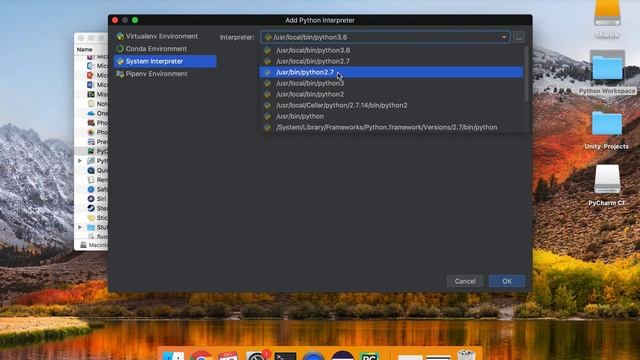Click the Python icon beside /usr/bin/python2.7
Viewport: 640px width, 360px height.
click(267, 72)
